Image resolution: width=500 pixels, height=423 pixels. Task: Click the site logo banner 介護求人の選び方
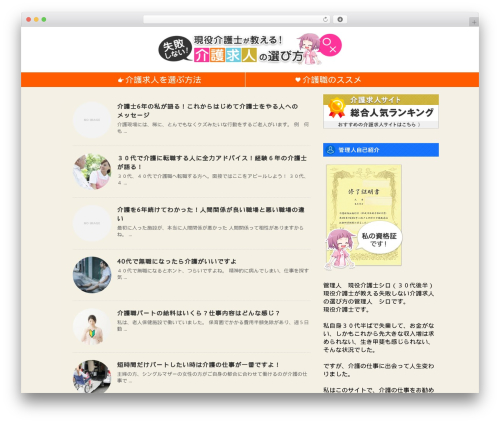click(x=250, y=49)
